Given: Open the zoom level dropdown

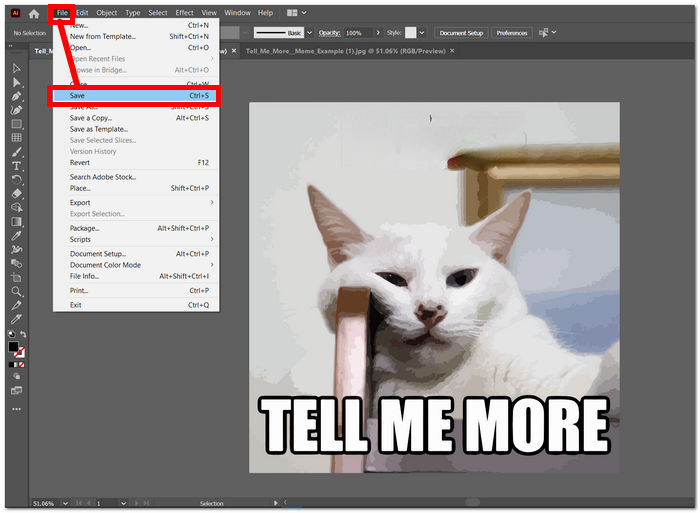Looking at the screenshot, I should coord(66,503).
